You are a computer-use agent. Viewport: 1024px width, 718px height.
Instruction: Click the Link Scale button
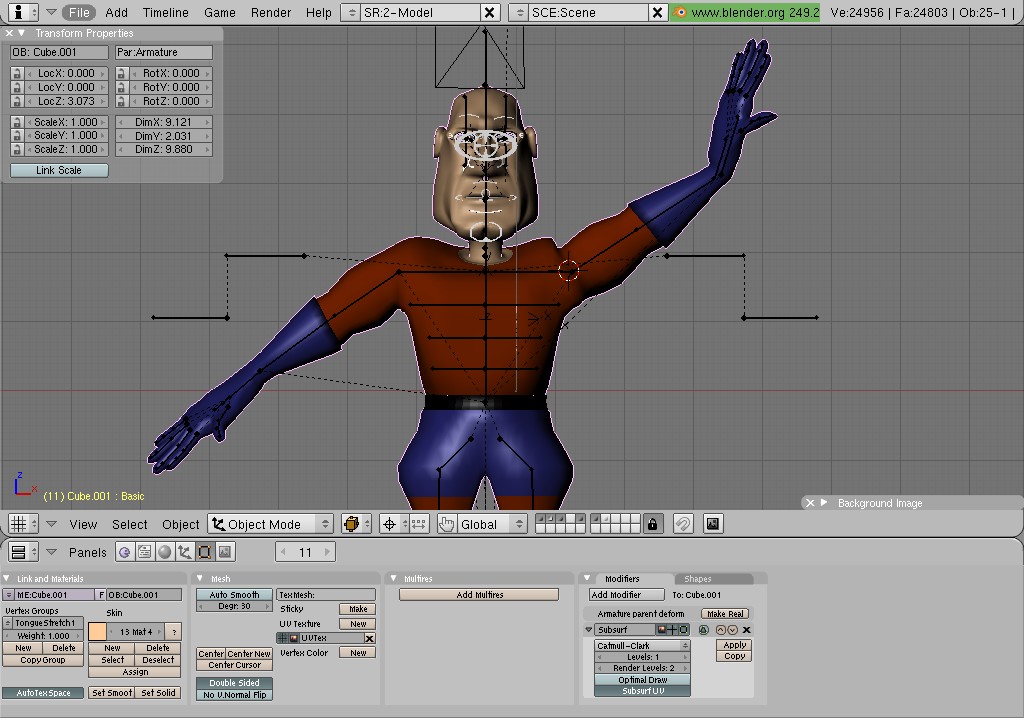(x=59, y=170)
